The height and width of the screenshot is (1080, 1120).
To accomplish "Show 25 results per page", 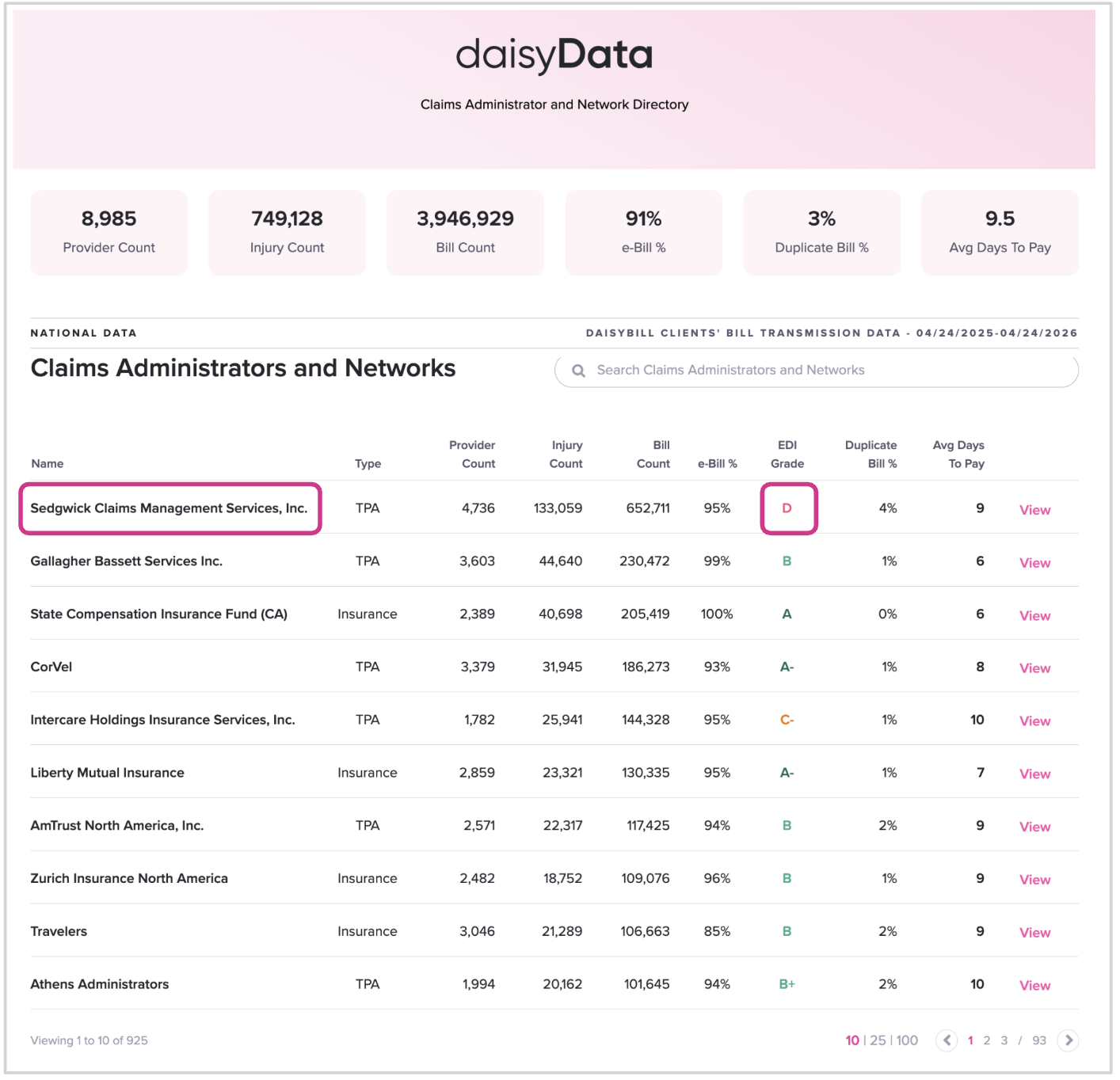I will point(878,1040).
